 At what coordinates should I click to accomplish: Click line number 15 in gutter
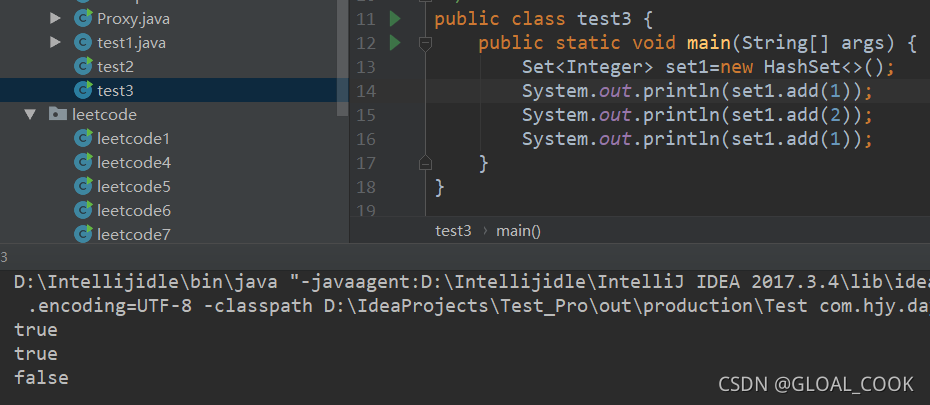366,115
